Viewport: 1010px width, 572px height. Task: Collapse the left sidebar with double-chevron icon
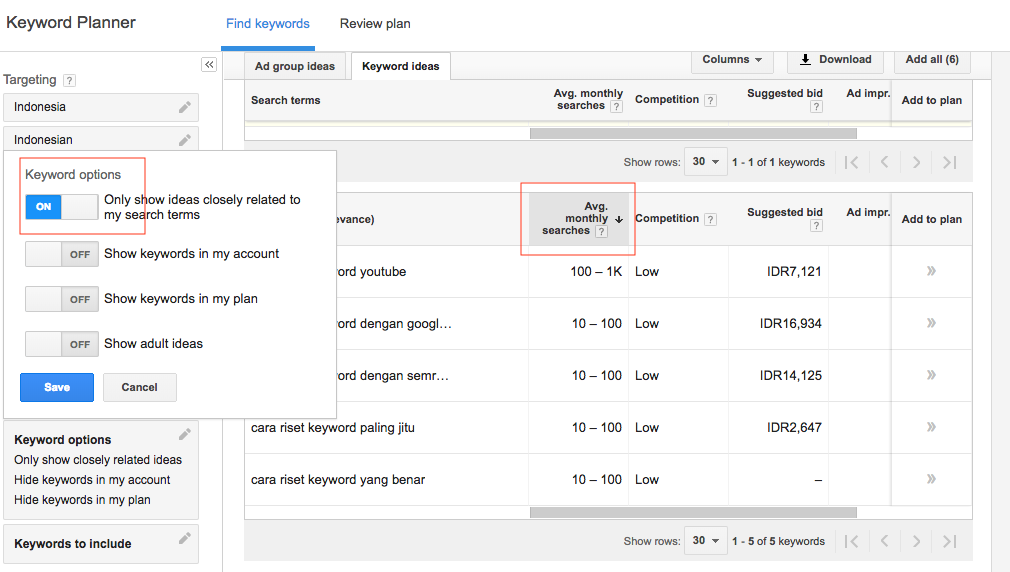point(209,65)
